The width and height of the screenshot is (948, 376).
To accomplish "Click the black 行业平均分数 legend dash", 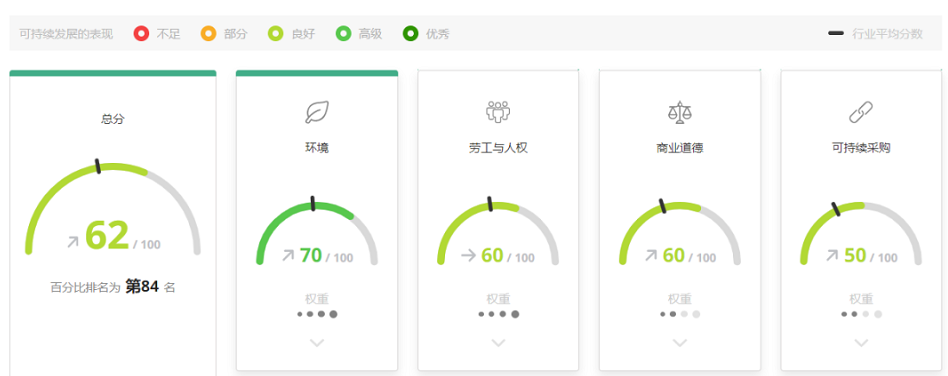I will pyautogui.click(x=836, y=33).
